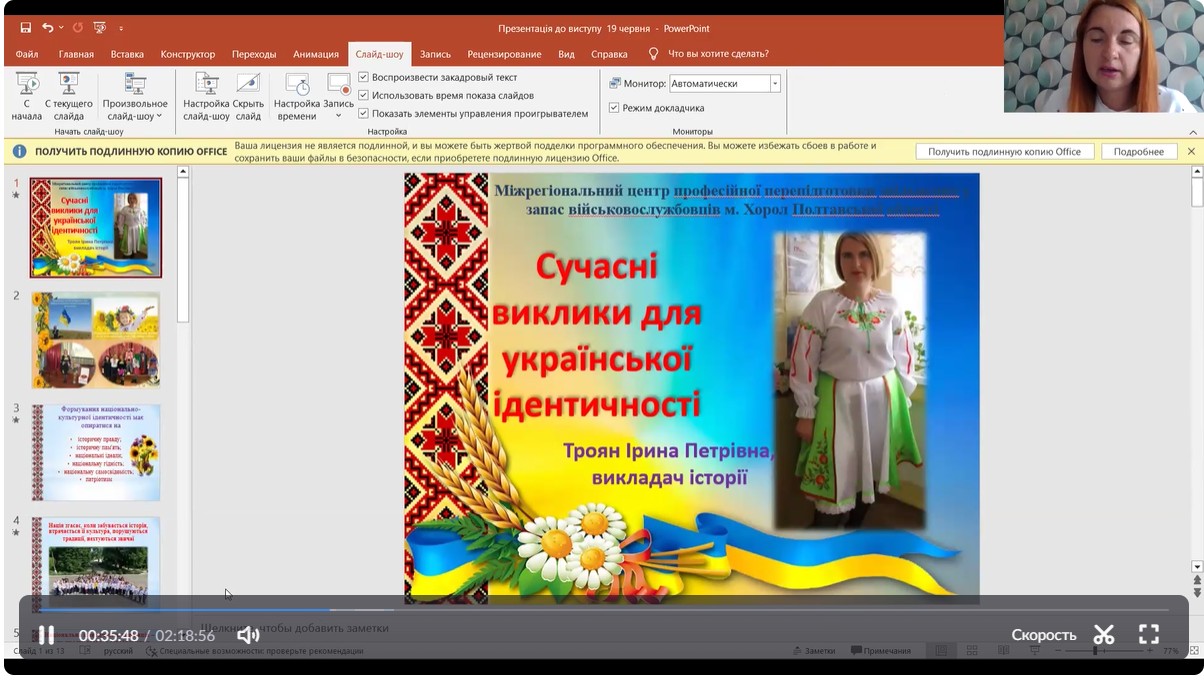Open the Вид ribbon tab
This screenshot has width=1204, height=680.
click(566, 54)
